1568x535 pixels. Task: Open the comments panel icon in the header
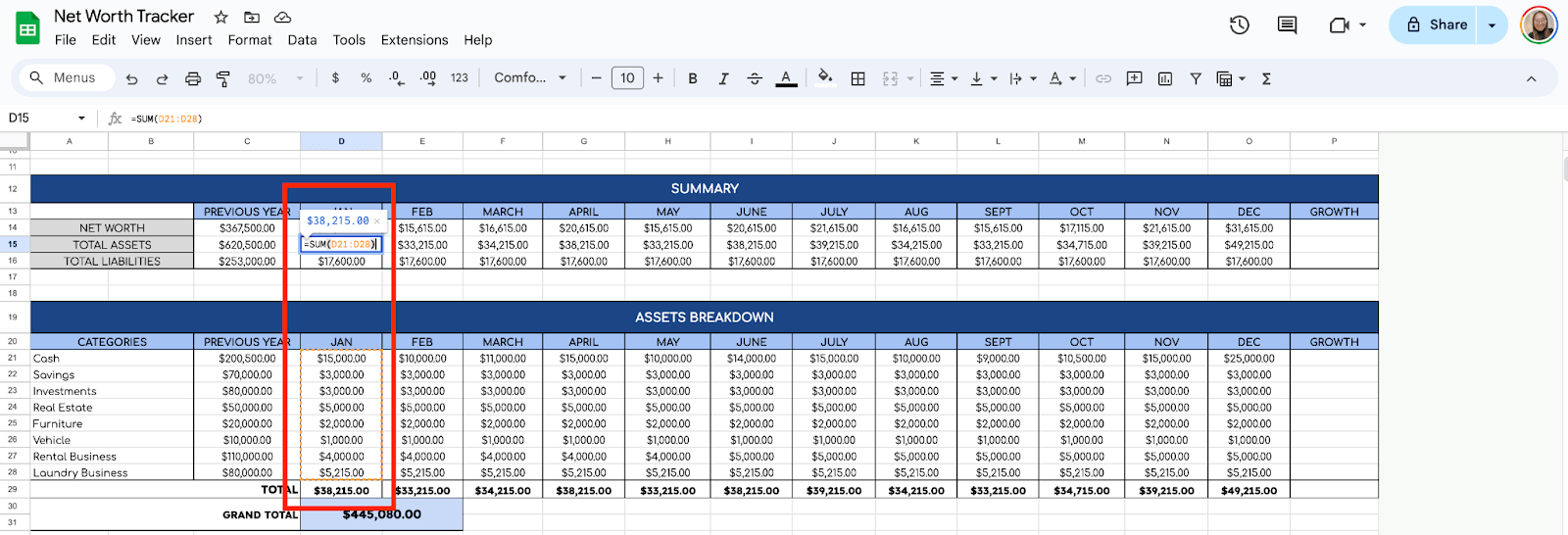tap(1288, 25)
